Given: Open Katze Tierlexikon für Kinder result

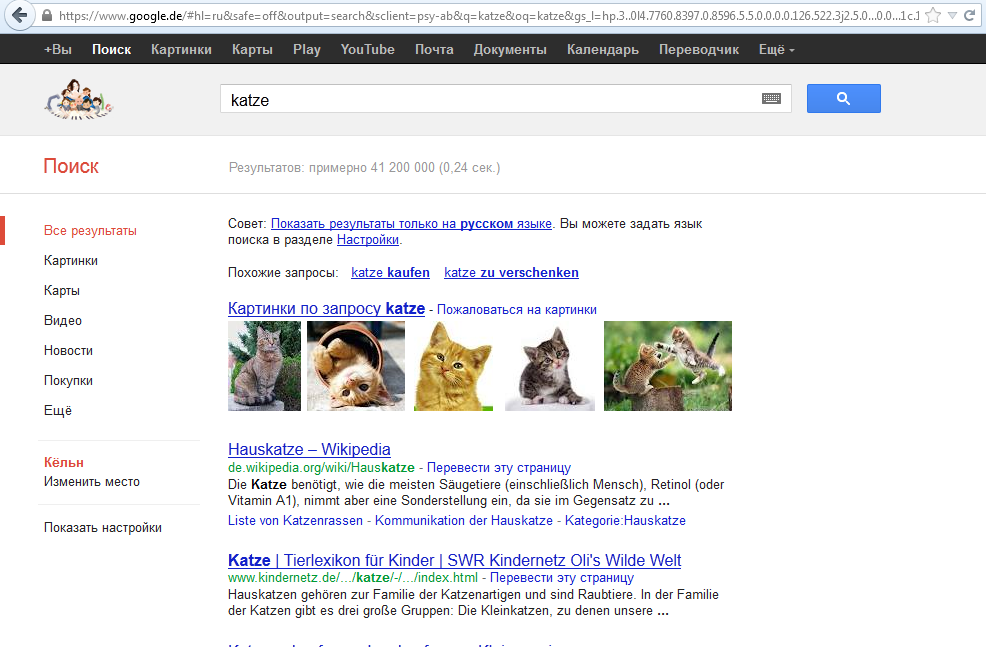Looking at the screenshot, I should [455, 560].
